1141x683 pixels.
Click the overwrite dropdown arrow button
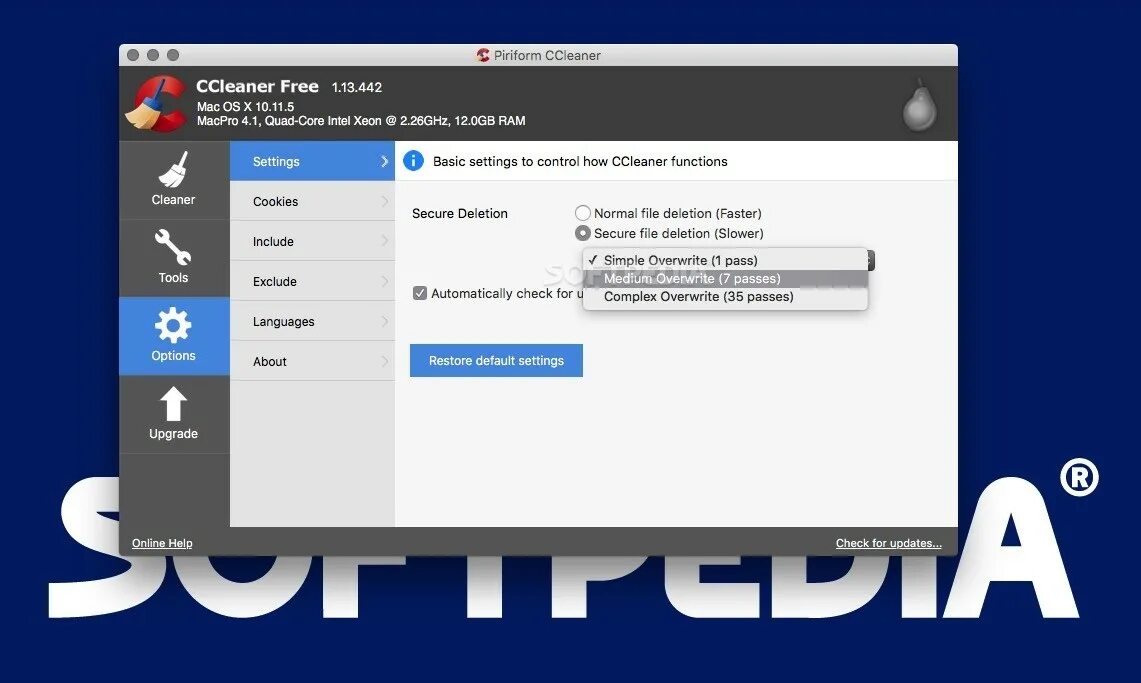pyautogui.click(x=870, y=260)
